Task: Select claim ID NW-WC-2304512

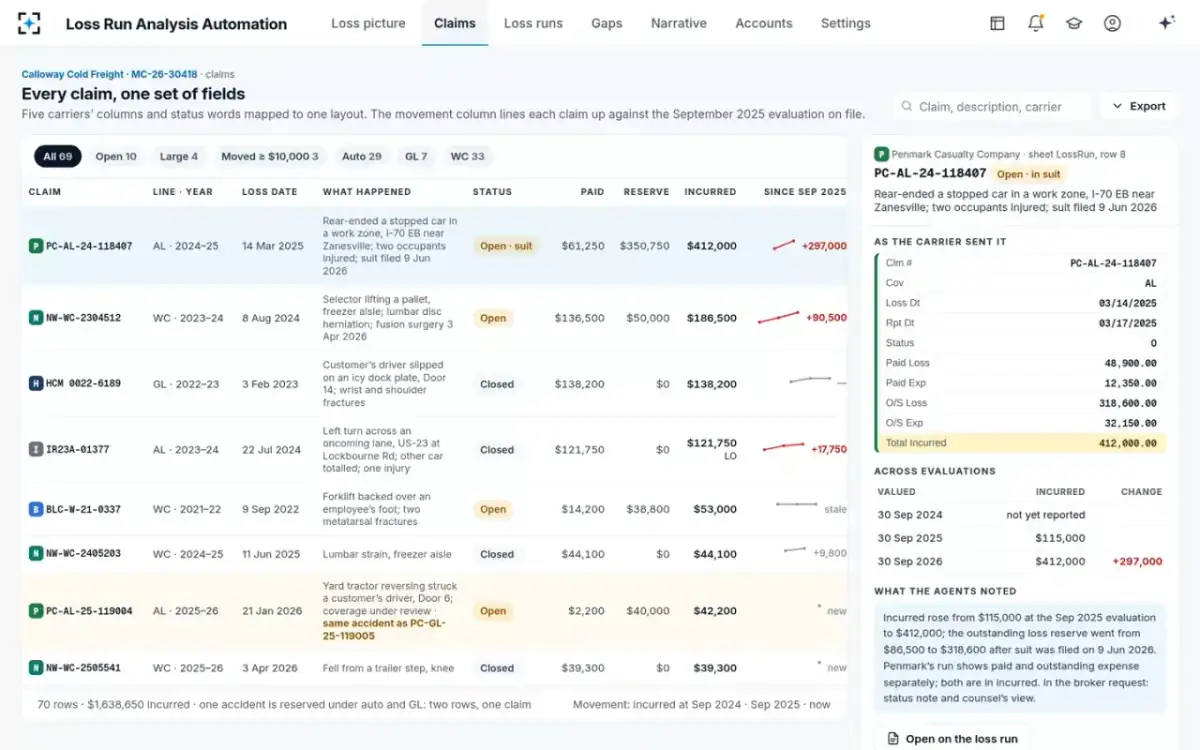Action: (83, 318)
